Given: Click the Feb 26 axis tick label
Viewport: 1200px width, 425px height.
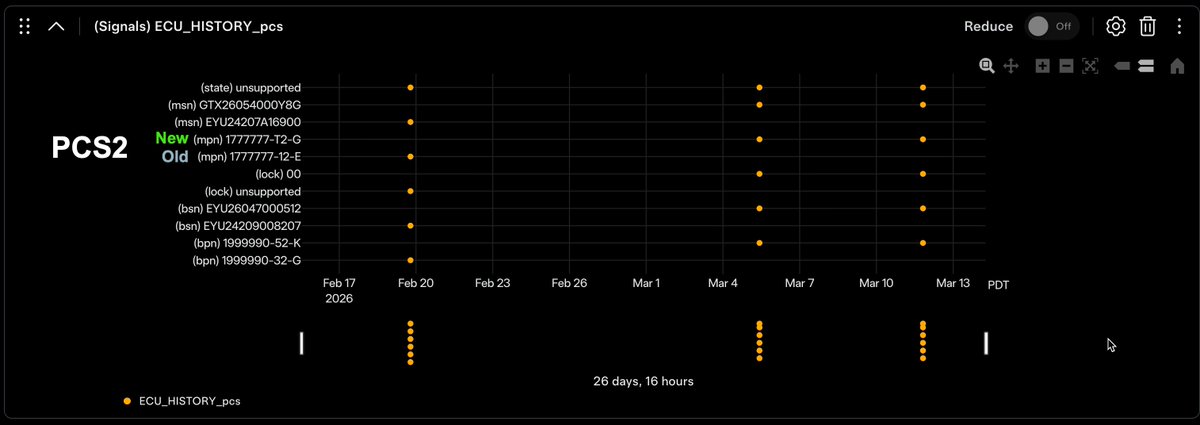Looking at the screenshot, I should coord(569,283).
